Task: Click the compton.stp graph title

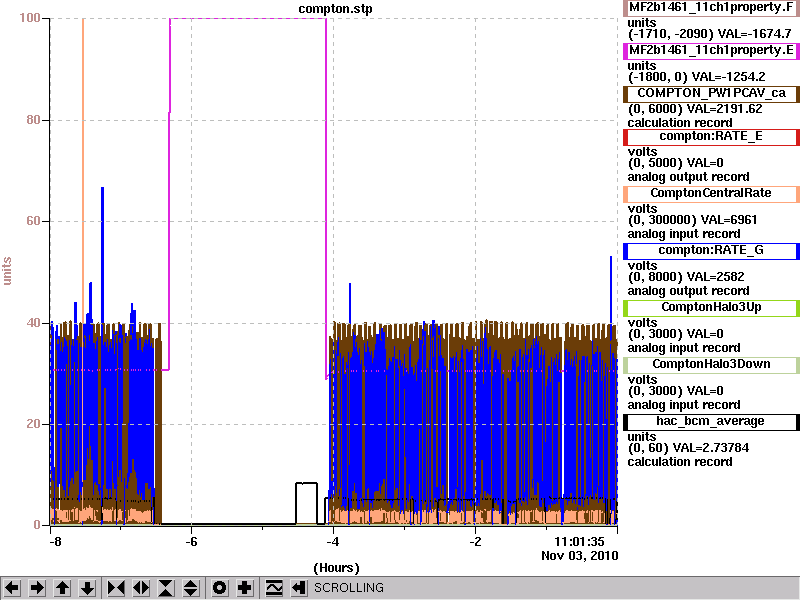Action: pyautogui.click(x=335, y=9)
